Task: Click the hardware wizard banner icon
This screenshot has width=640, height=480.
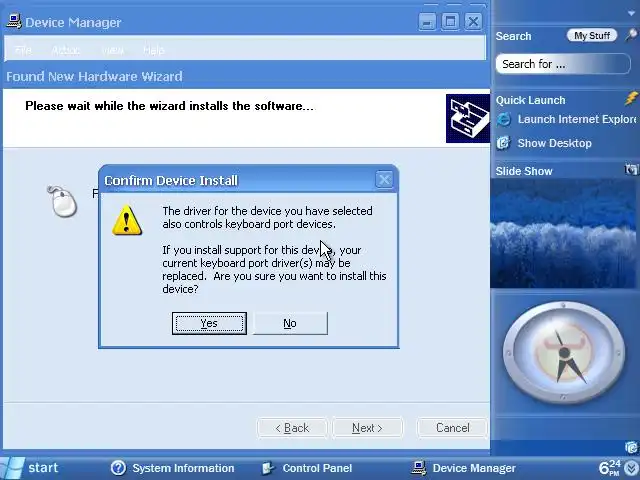Action: coord(468,118)
